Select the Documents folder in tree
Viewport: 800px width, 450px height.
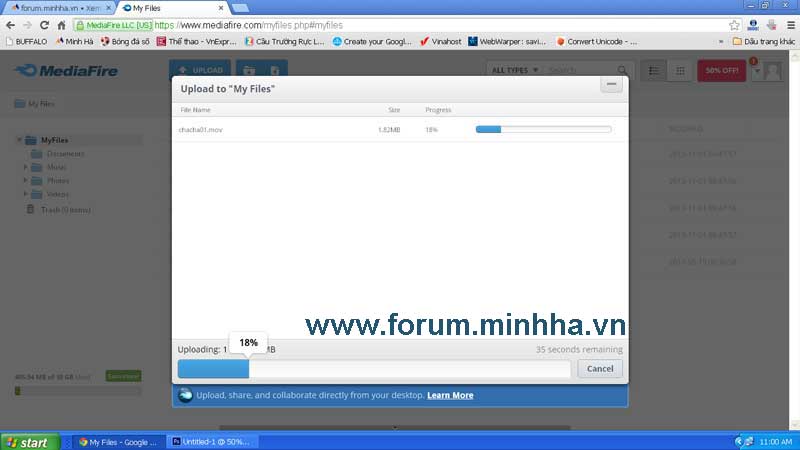pyautogui.click(x=65, y=154)
